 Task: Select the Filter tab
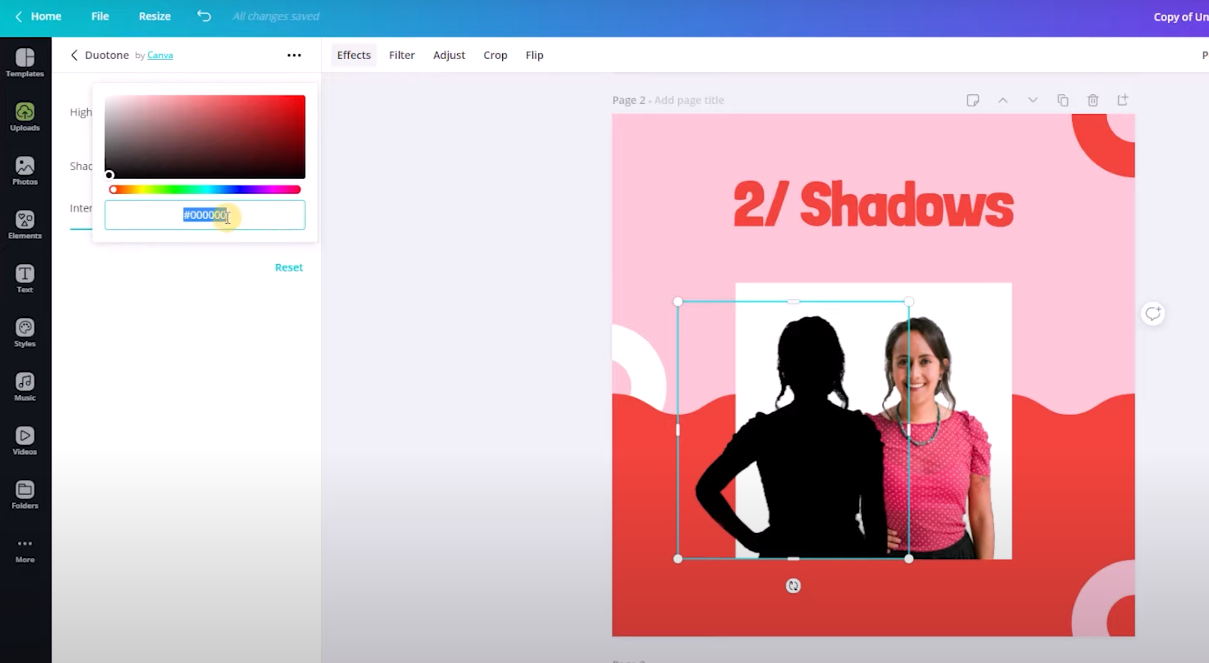pos(402,55)
